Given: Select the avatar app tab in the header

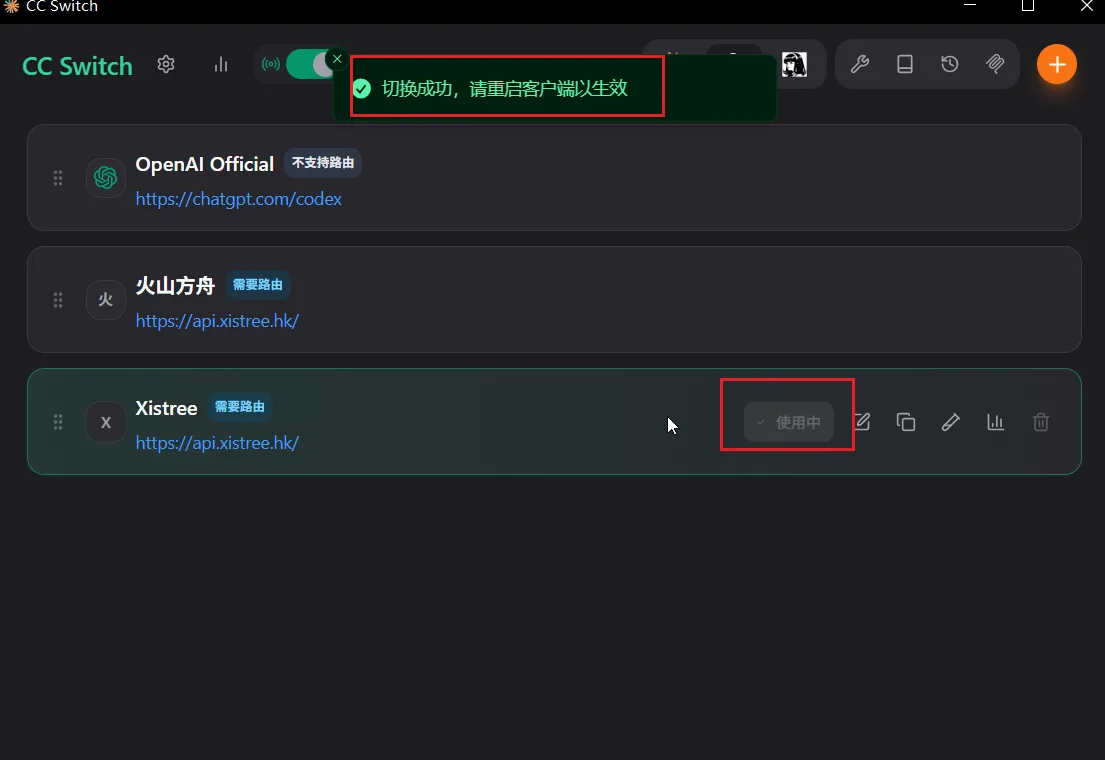Looking at the screenshot, I should click(x=794, y=65).
